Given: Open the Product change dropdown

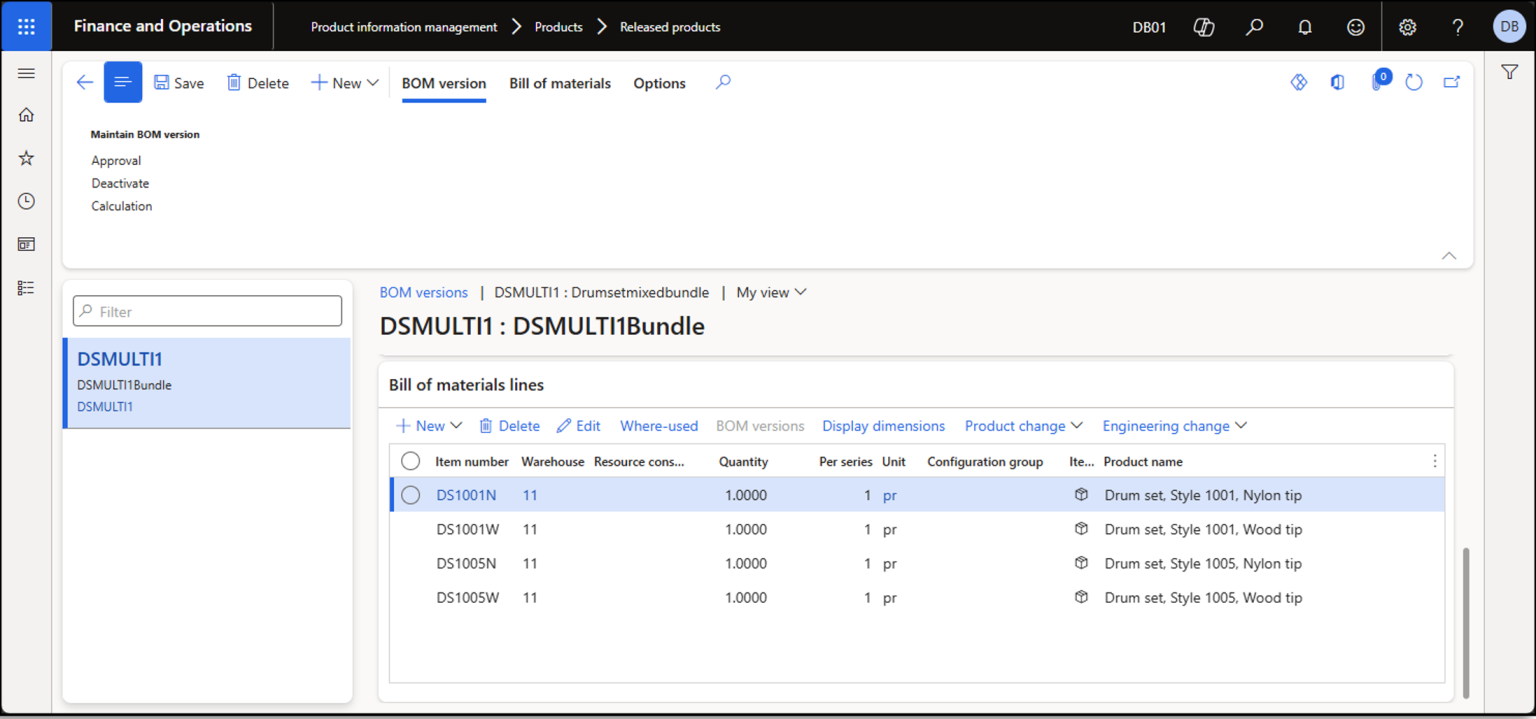Looking at the screenshot, I should [1022, 425].
